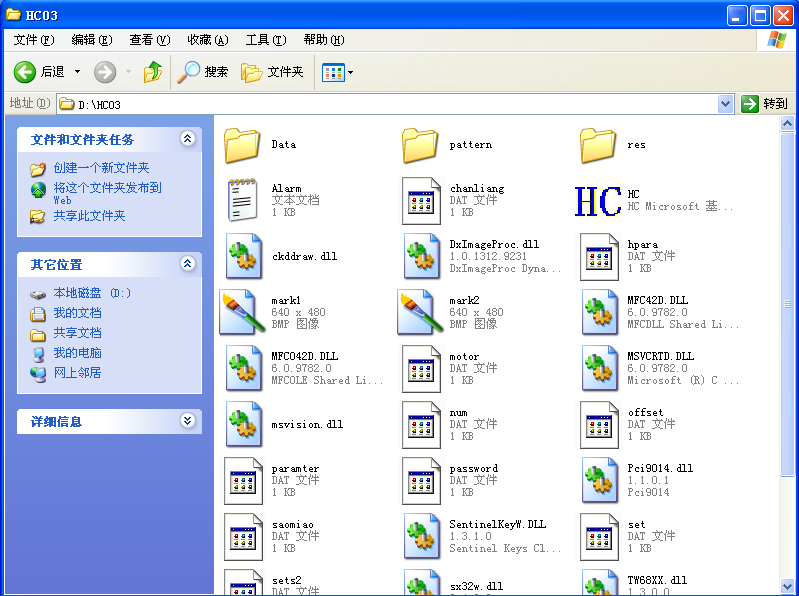Select the SentinelKeyW.DLL file icon
The image size is (799, 596).
(421, 536)
